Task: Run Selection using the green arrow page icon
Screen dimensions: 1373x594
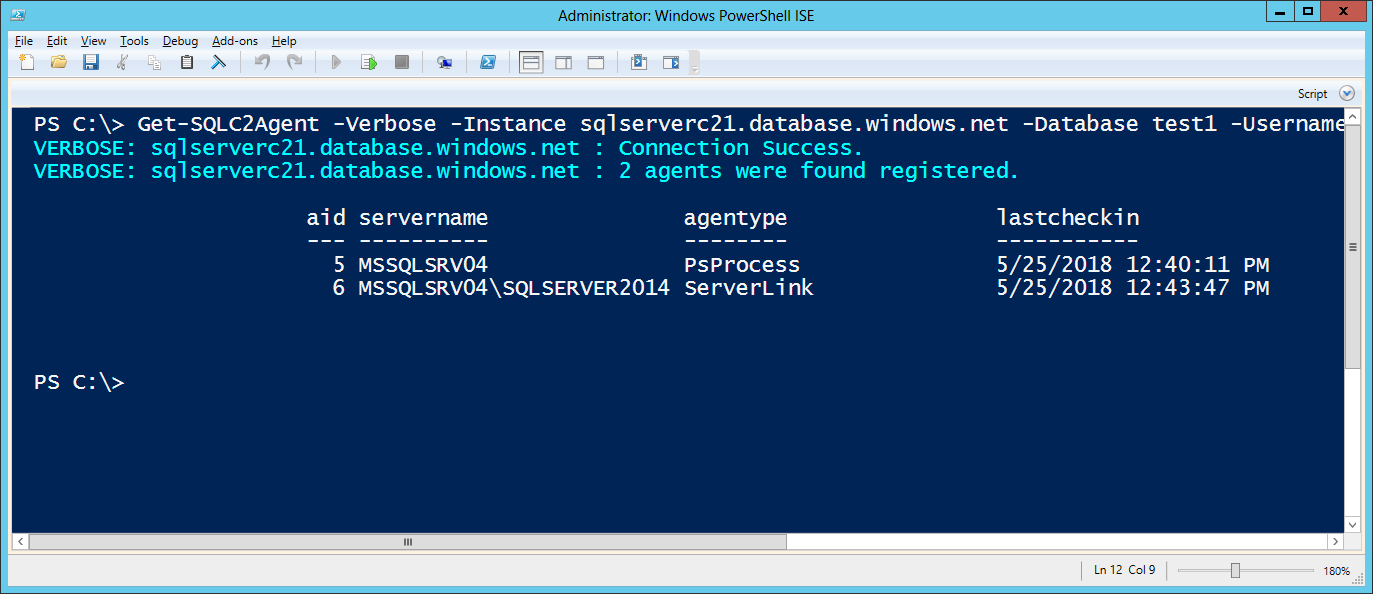Action: [369, 62]
